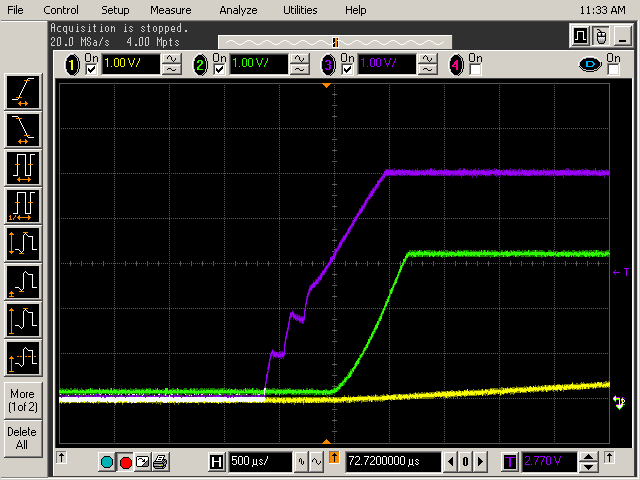Image resolution: width=640 pixels, height=480 pixels.
Task: Click the 2.770 V trigger level field
Action: (549, 462)
